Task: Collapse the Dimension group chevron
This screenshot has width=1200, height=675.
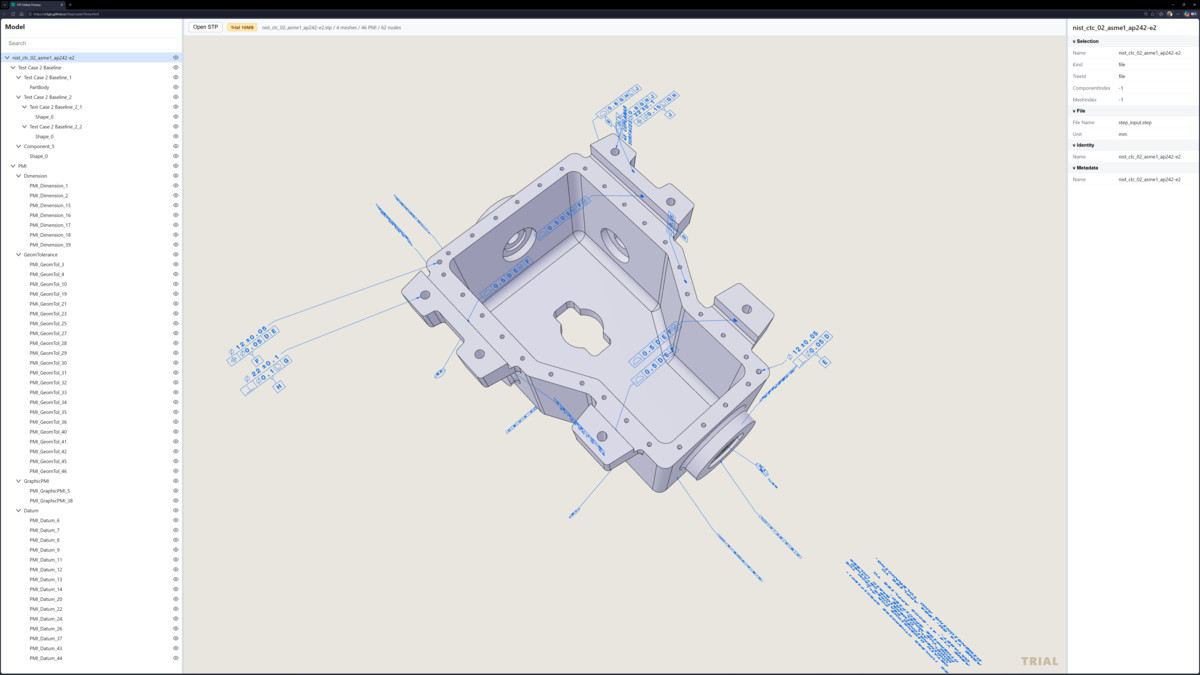Action: tap(19, 176)
